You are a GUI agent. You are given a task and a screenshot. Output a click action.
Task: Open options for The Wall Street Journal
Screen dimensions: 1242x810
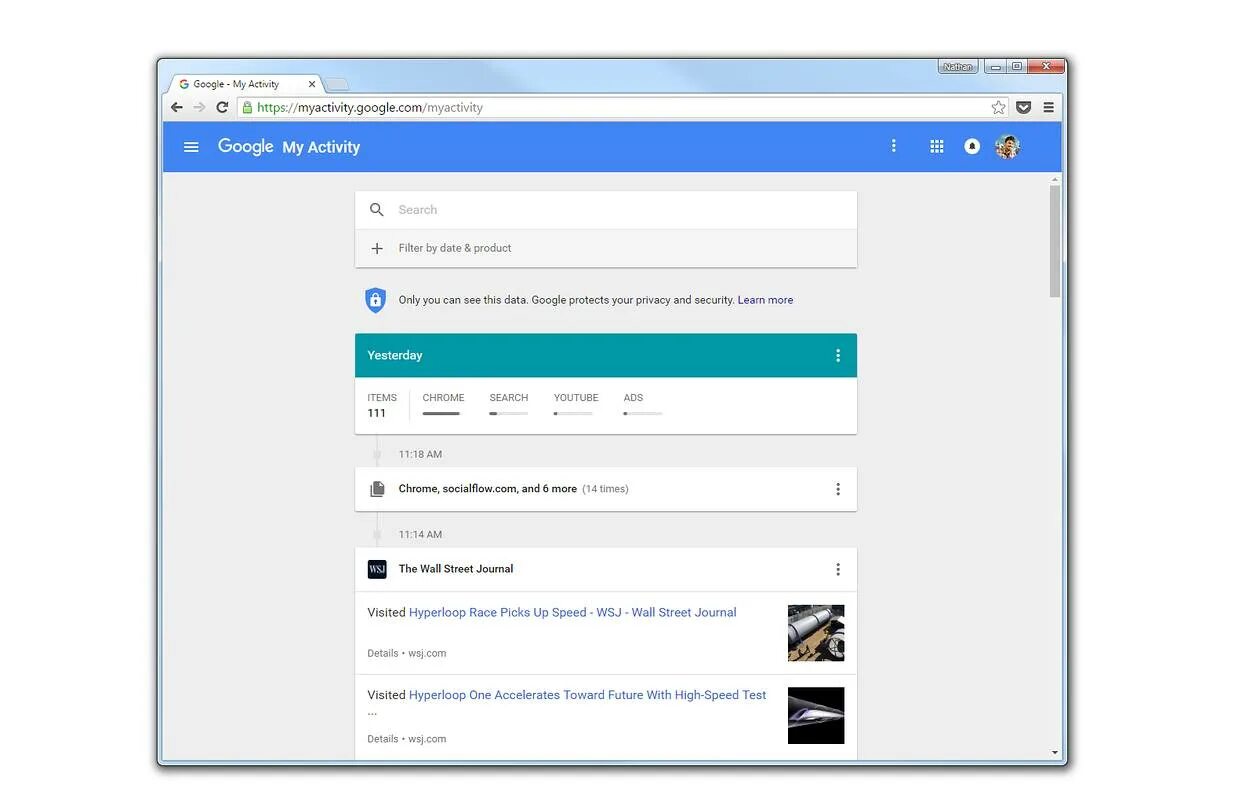pyautogui.click(x=838, y=569)
